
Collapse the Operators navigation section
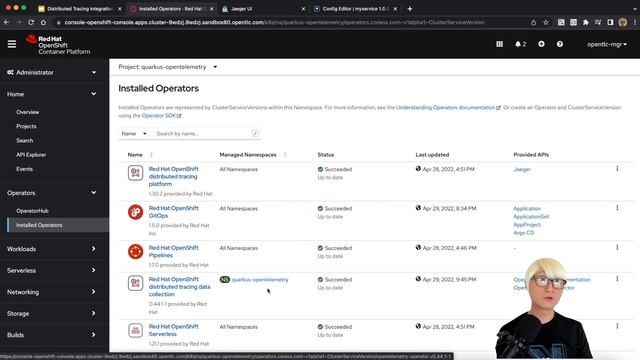coord(52,193)
